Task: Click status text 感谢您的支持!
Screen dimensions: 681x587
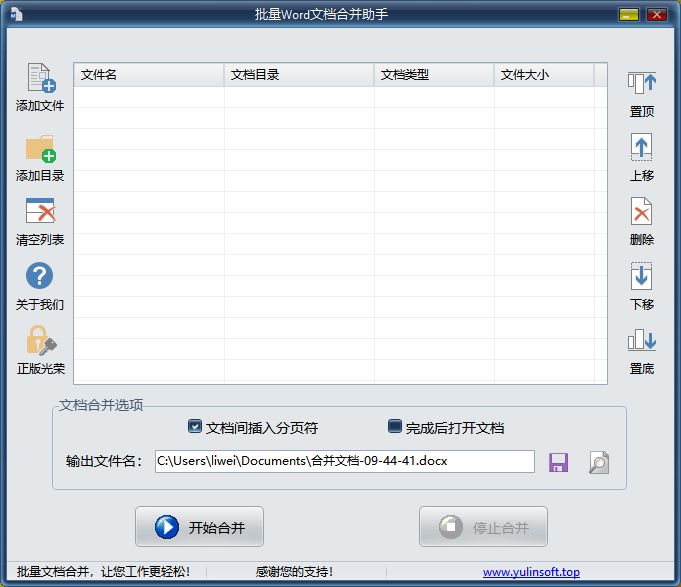Action: pos(294,572)
